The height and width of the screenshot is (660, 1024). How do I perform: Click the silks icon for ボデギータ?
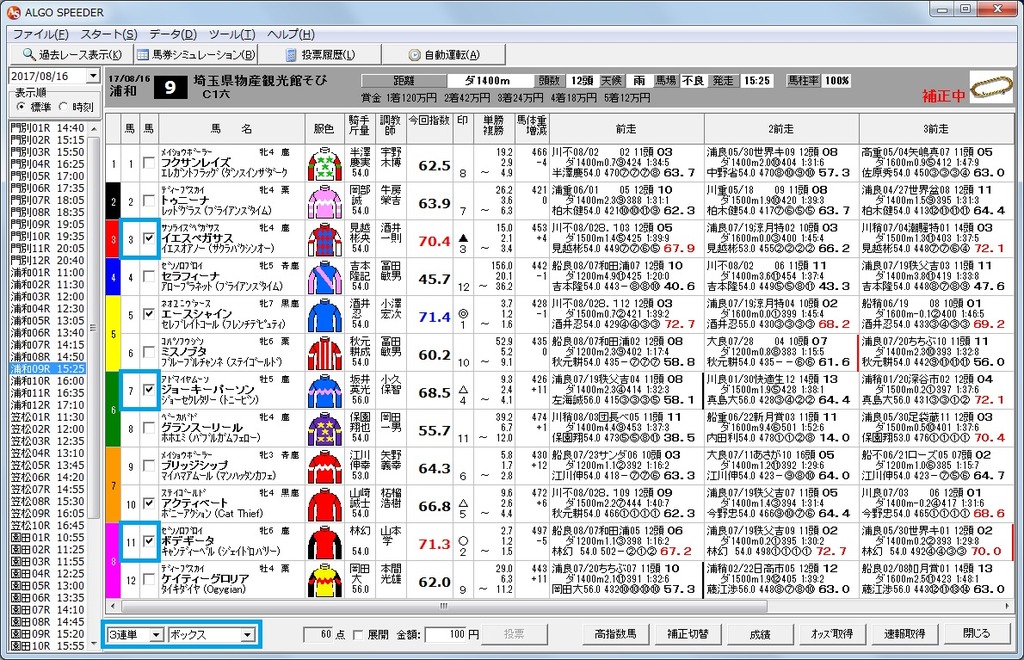tap(325, 542)
